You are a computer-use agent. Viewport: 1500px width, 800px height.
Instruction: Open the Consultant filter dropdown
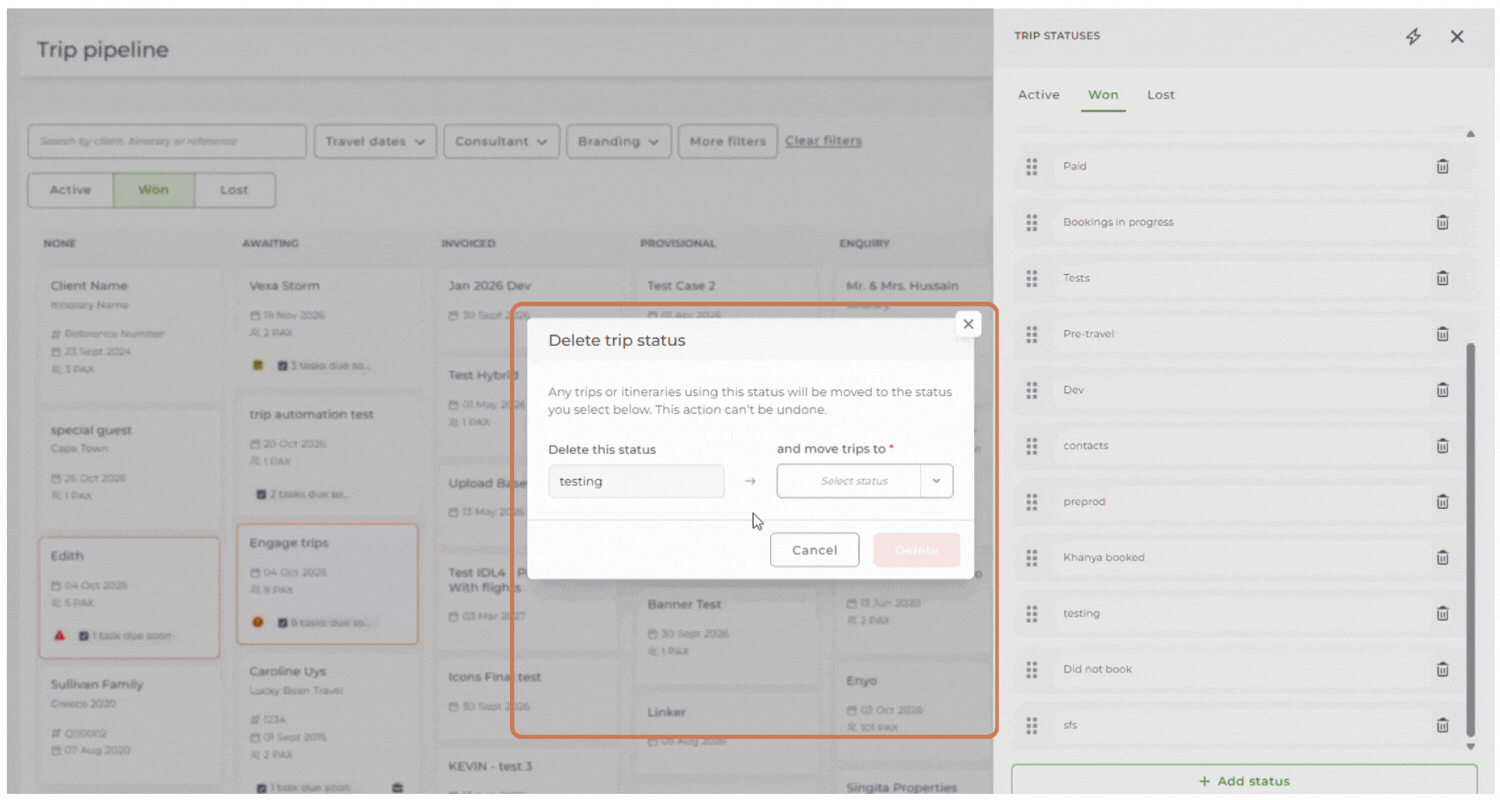501,142
